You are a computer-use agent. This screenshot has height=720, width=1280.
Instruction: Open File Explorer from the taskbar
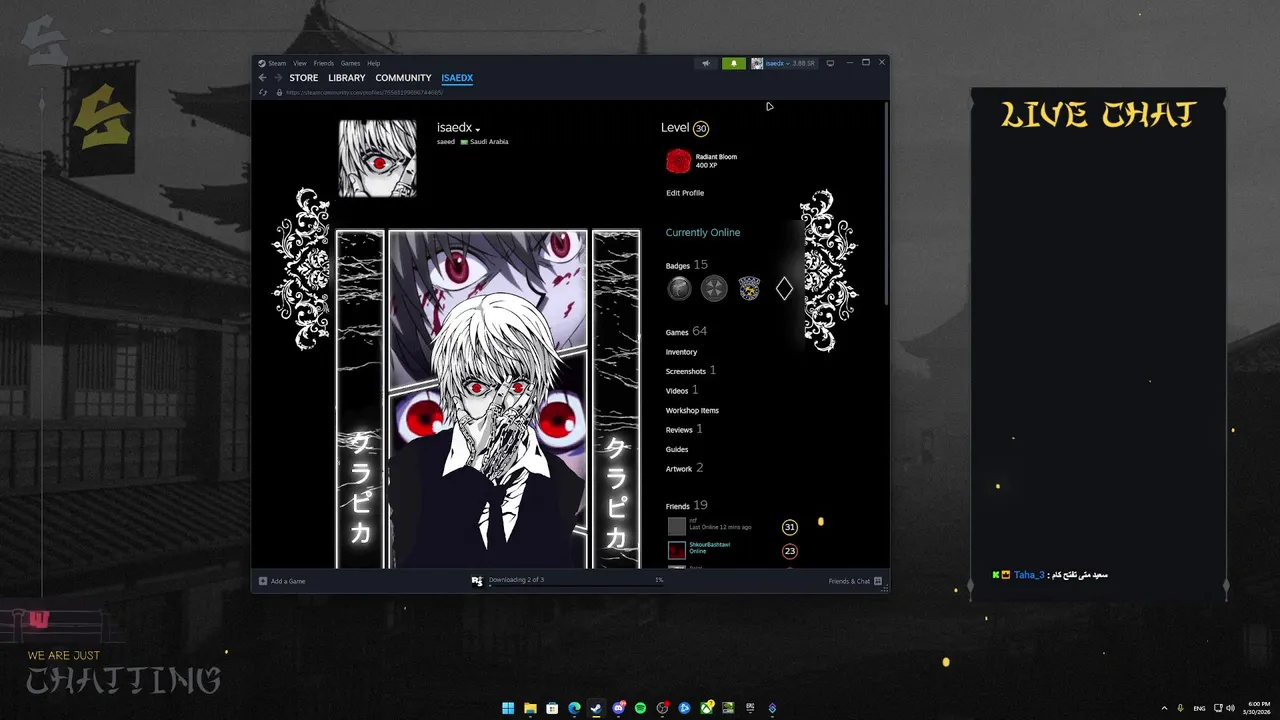pyautogui.click(x=530, y=708)
